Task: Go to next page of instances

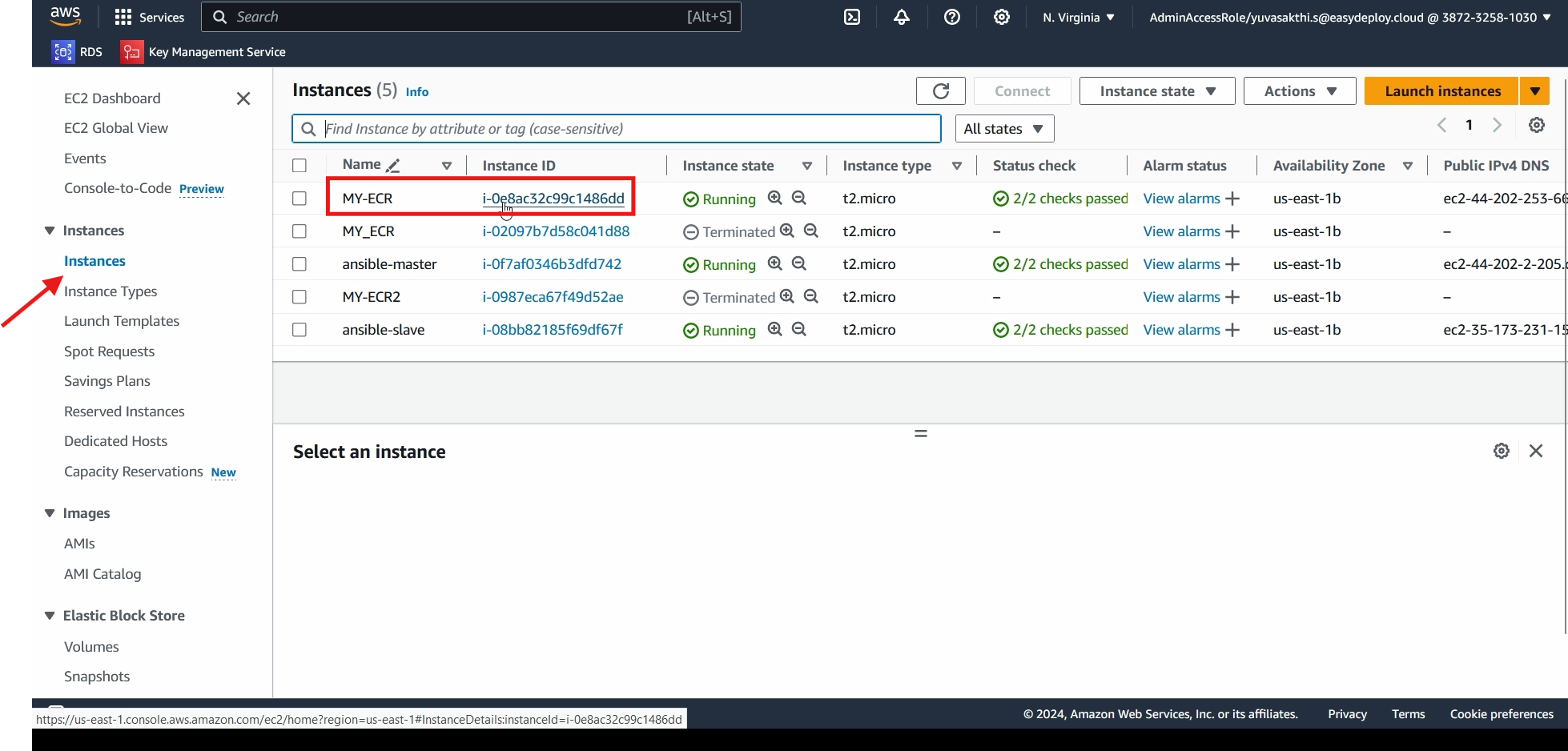Action: click(x=1497, y=125)
